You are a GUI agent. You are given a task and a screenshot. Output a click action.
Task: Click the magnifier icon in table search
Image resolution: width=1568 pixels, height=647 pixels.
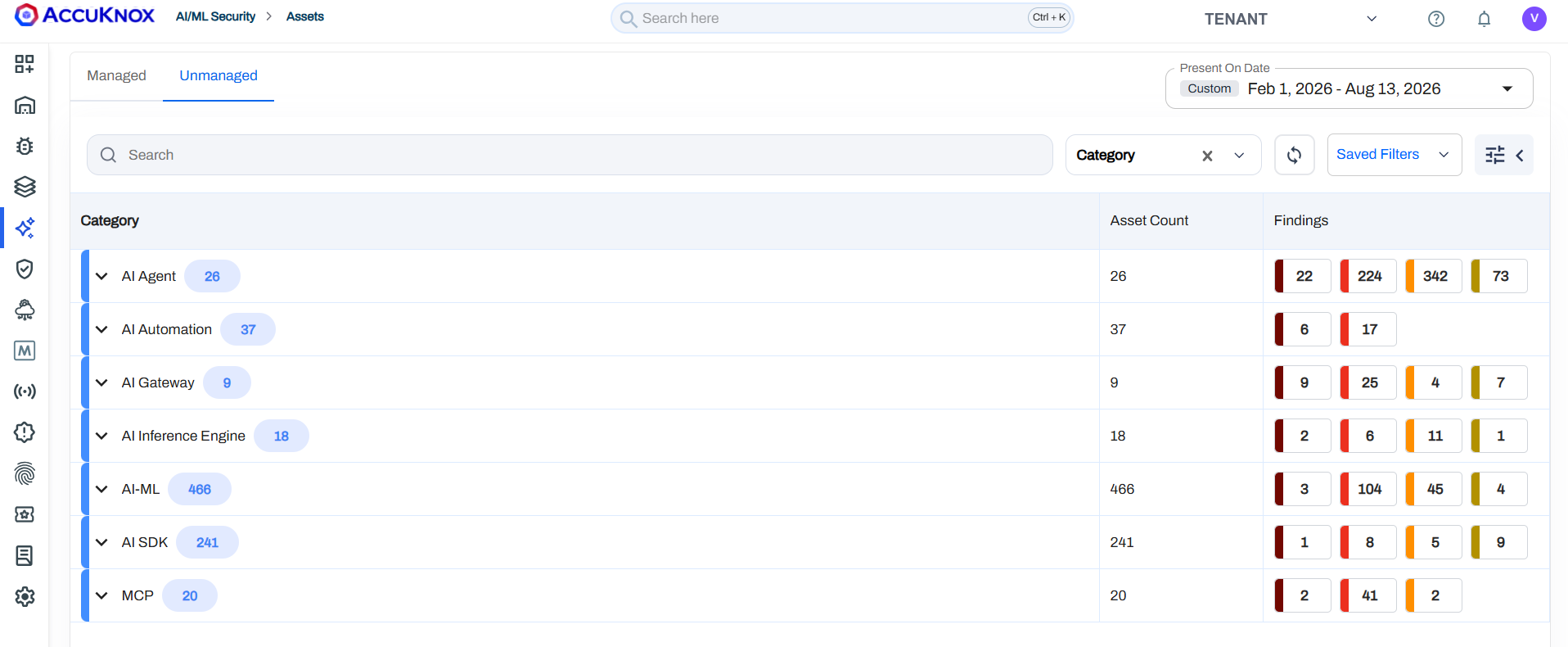point(108,155)
